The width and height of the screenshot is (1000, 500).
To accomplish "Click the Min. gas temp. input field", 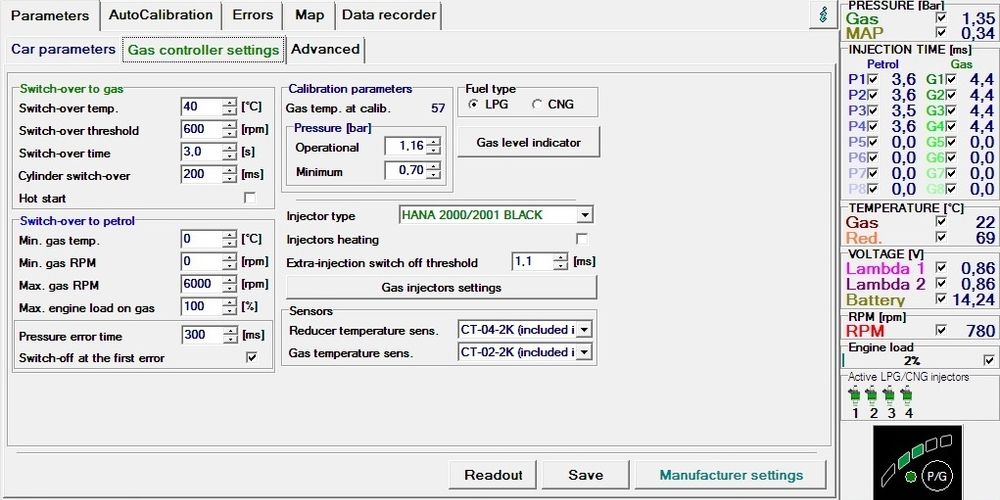I will [202, 239].
